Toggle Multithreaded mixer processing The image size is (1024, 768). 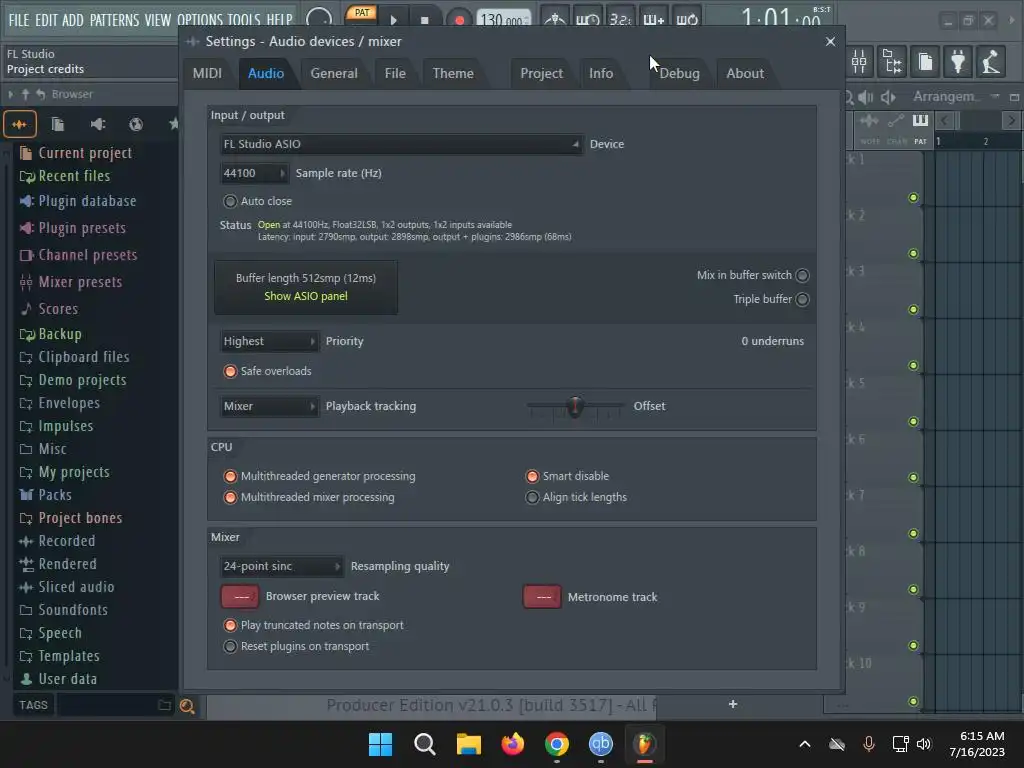tap(230, 497)
